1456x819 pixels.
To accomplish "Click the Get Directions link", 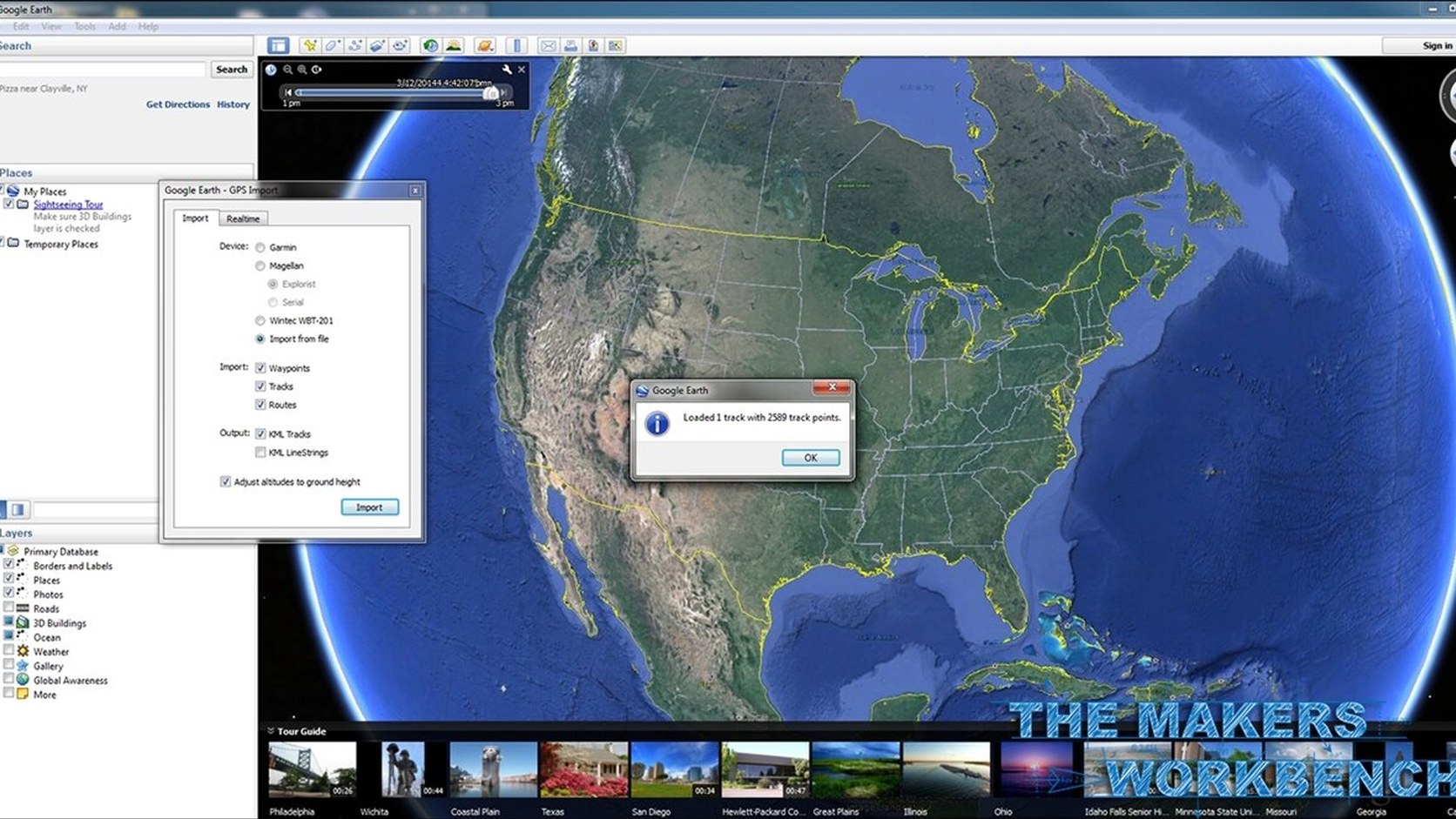I will pyautogui.click(x=178, y=104).
